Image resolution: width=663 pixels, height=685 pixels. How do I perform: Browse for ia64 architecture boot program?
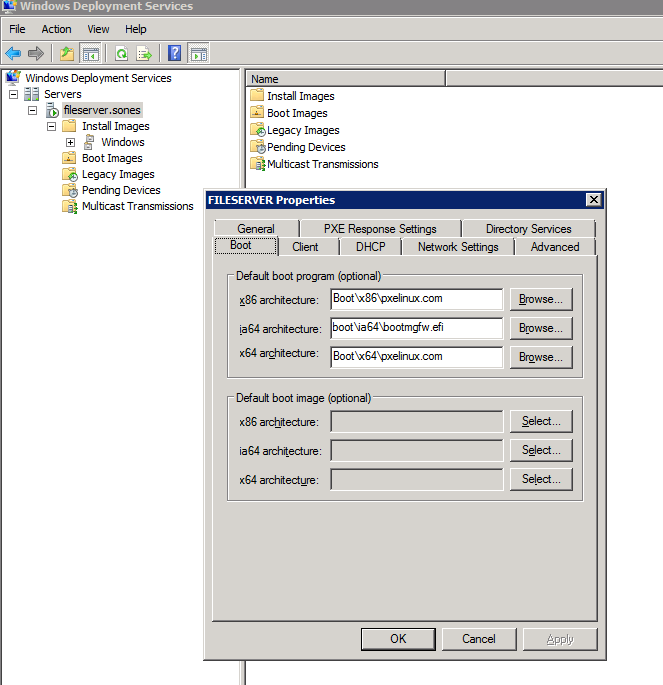pos(541,328)
